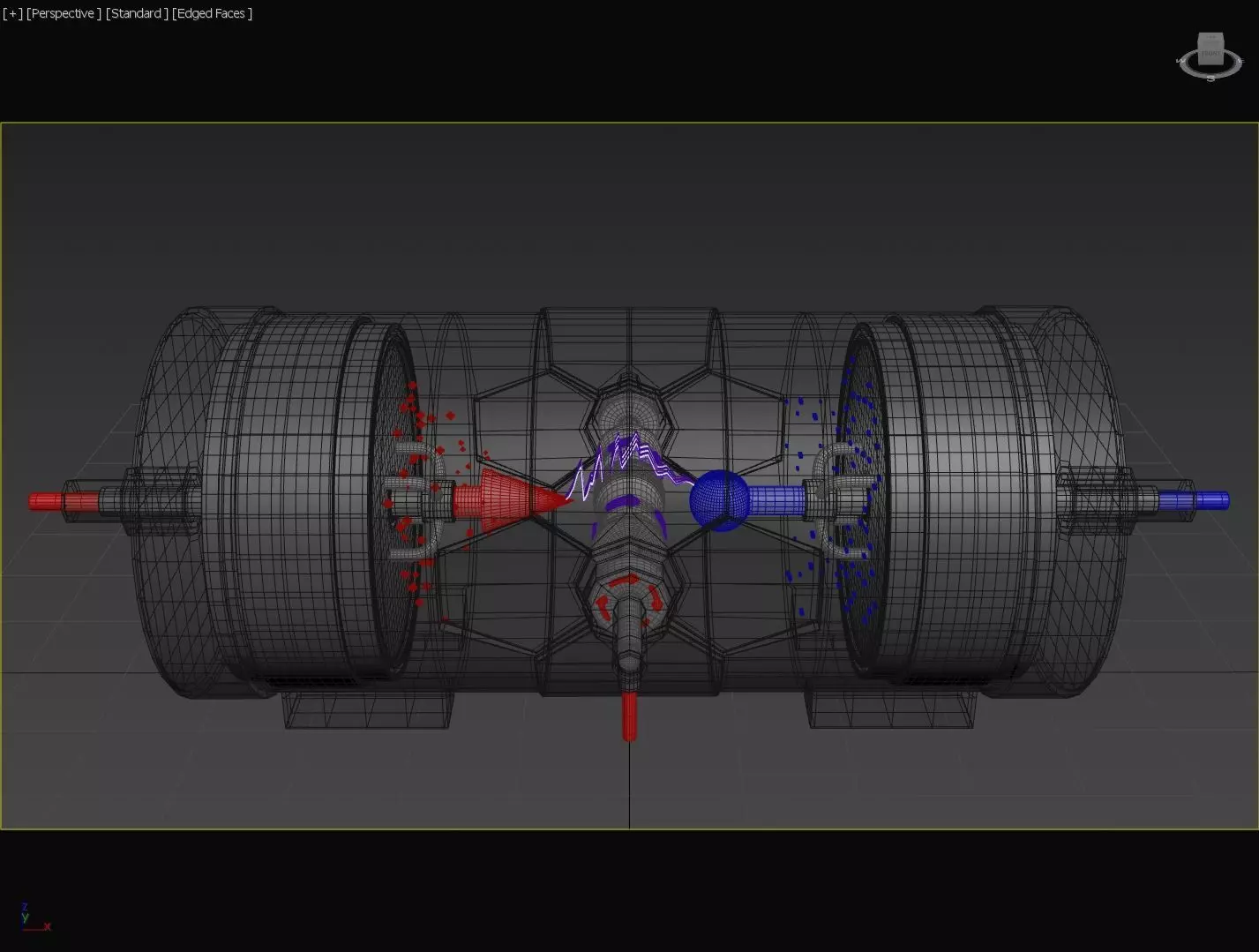Viewport: 1259px width, 952px height.
Task: Open the Standard shading label menu
Action: click(137, 13)
